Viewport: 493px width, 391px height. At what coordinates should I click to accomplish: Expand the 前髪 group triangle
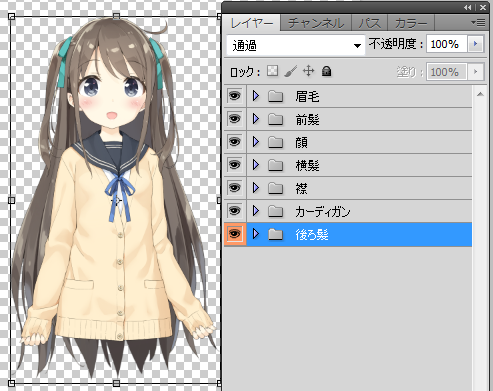pos(256,119)
